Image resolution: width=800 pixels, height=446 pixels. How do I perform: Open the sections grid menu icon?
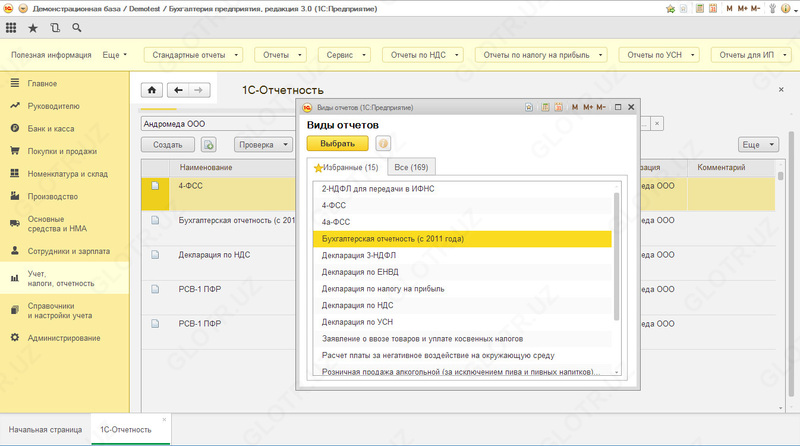click(x=11, y=28)
